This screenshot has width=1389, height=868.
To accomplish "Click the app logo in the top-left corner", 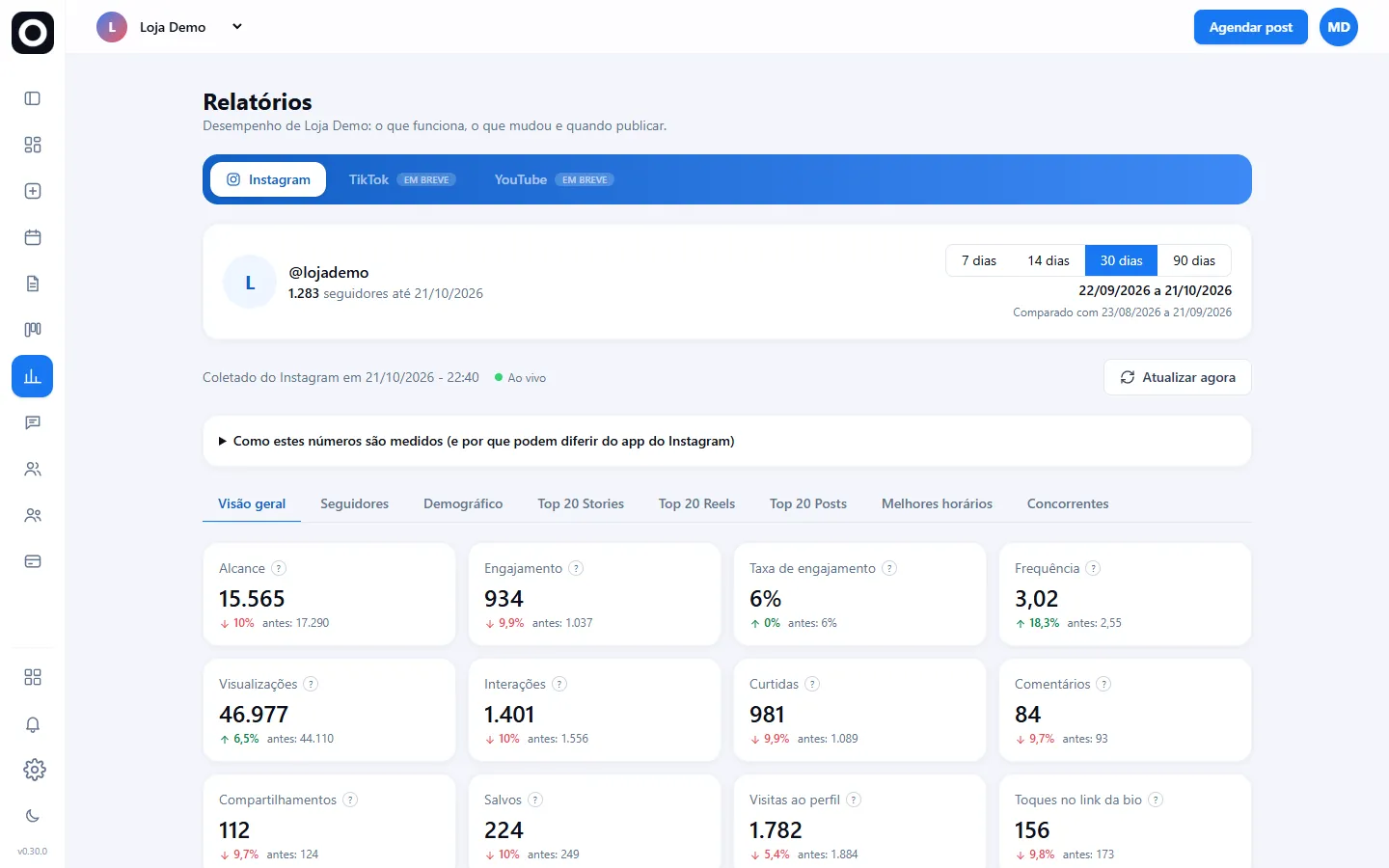I will tap(33, 33).
